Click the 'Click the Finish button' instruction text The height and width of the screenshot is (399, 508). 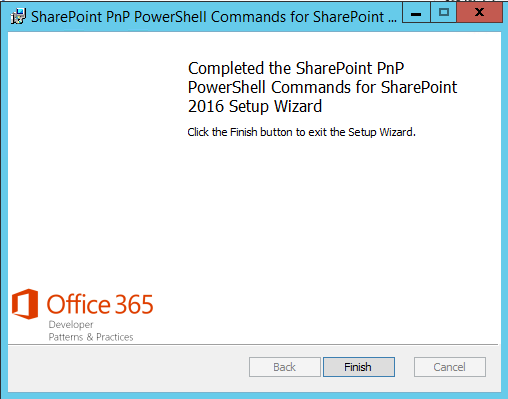[x=301, y=132]
